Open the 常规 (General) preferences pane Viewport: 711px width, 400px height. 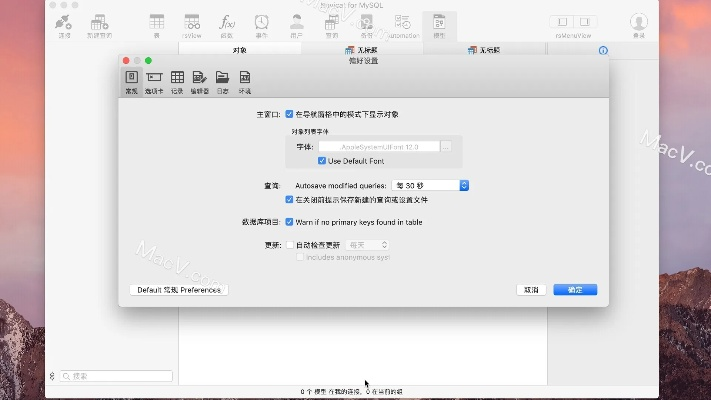click(x=131, y=82)
